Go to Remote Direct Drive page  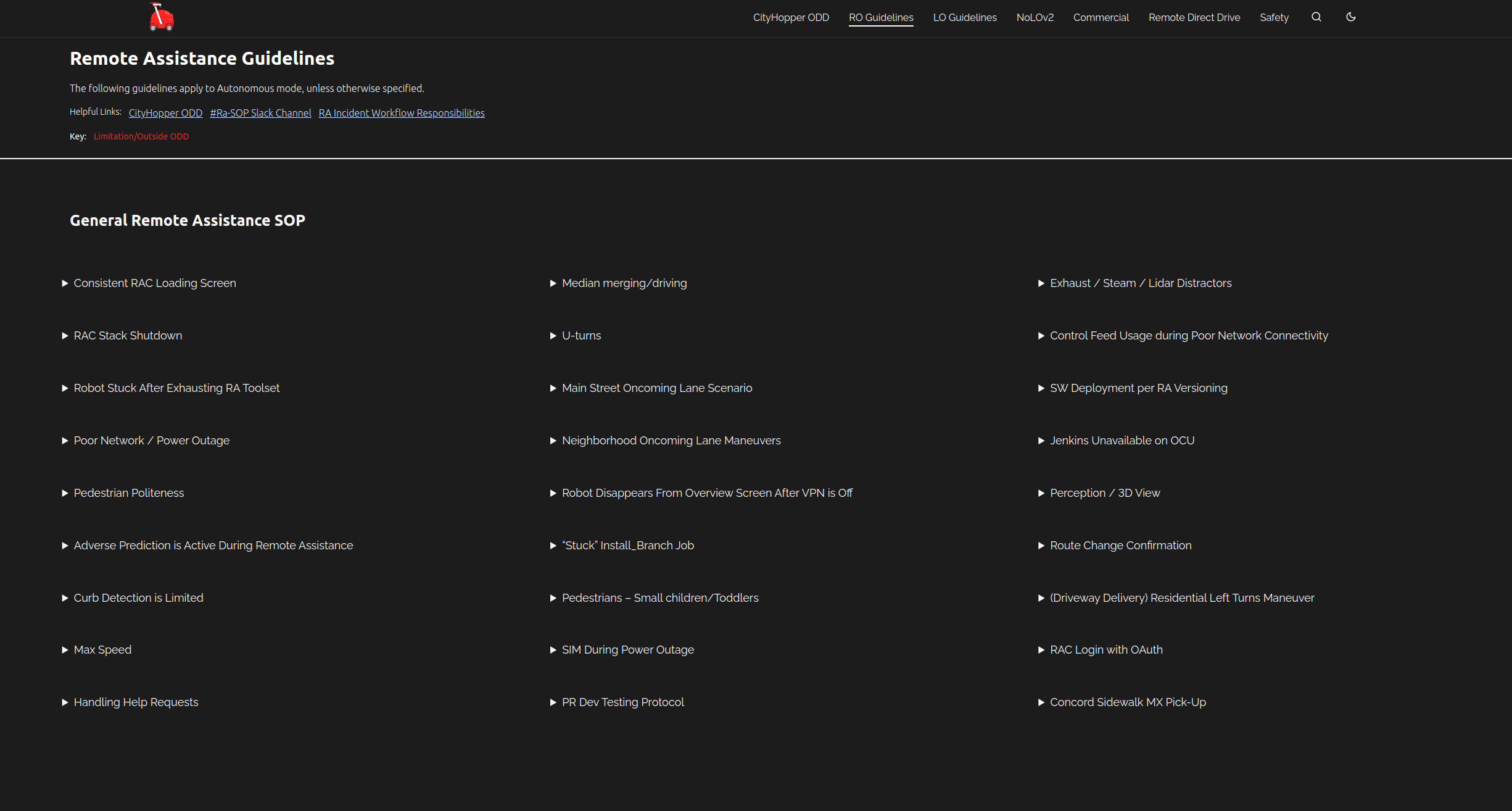1194,17
